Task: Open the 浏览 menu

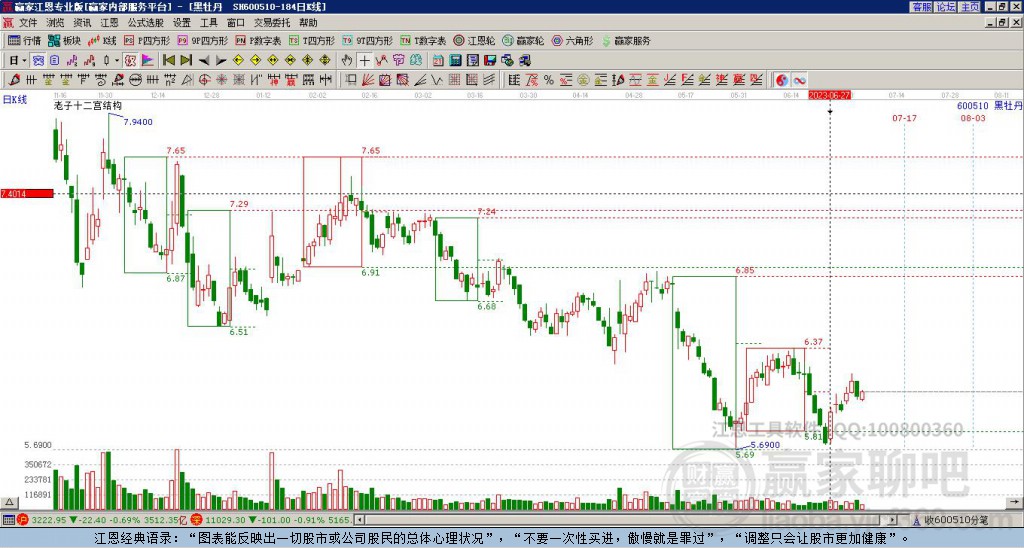Action: [x=55, y=23]
